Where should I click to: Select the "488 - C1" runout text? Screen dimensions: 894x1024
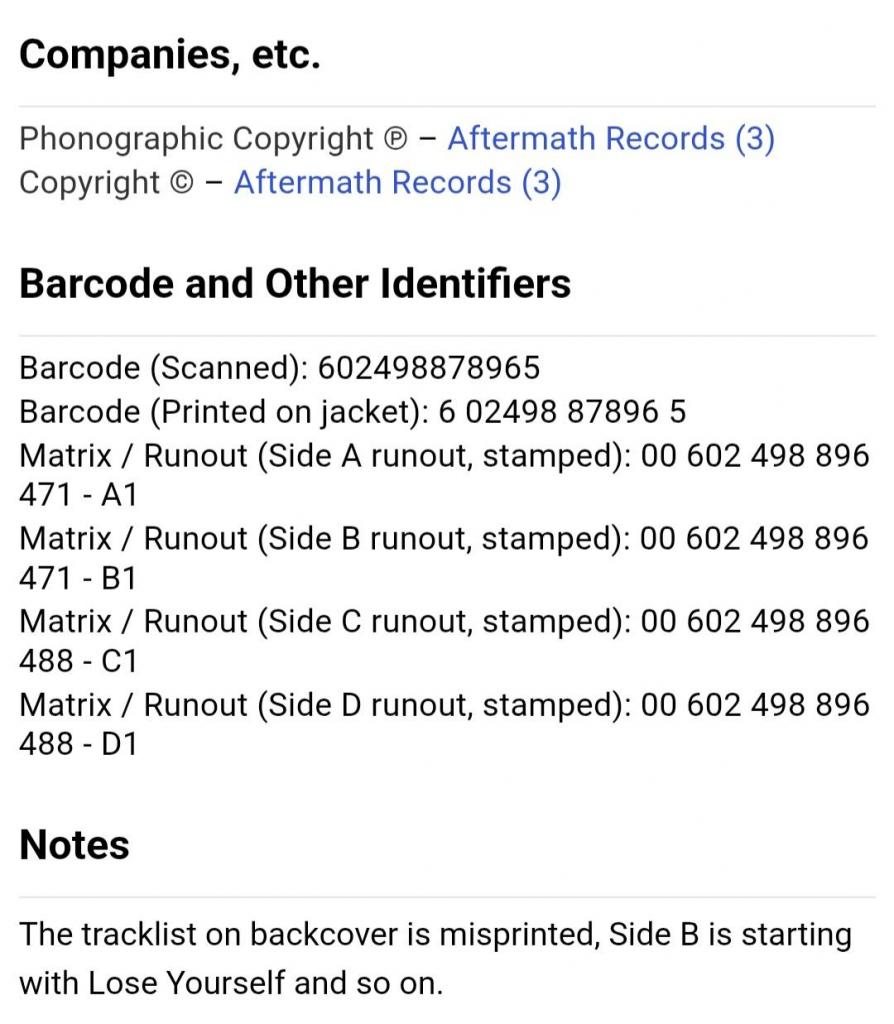click(x=78, y=662)
